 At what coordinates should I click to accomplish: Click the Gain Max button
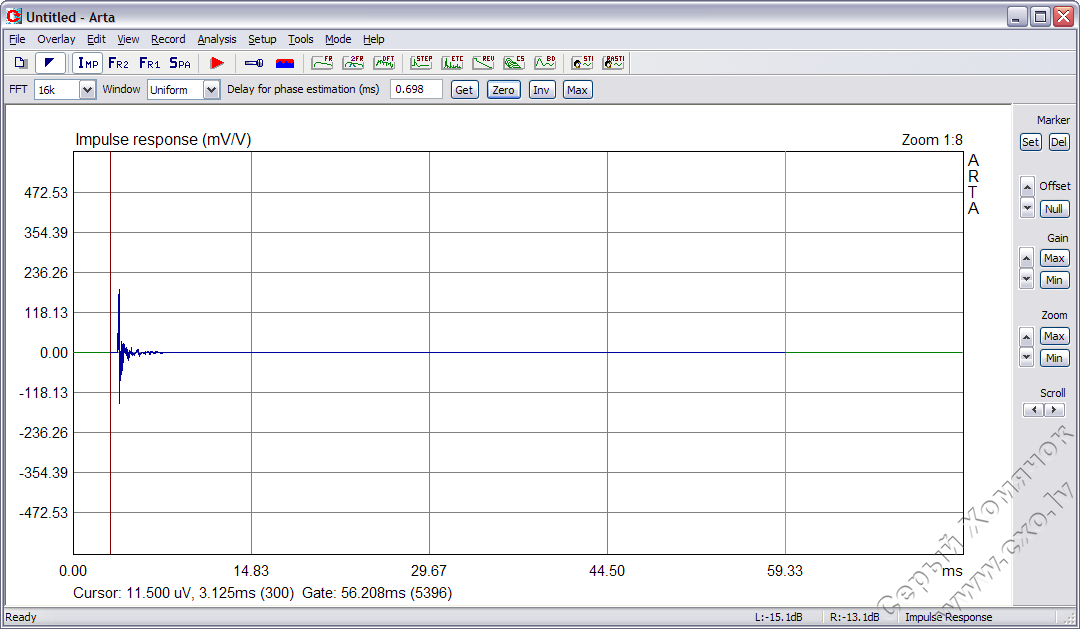(1055, 258)
